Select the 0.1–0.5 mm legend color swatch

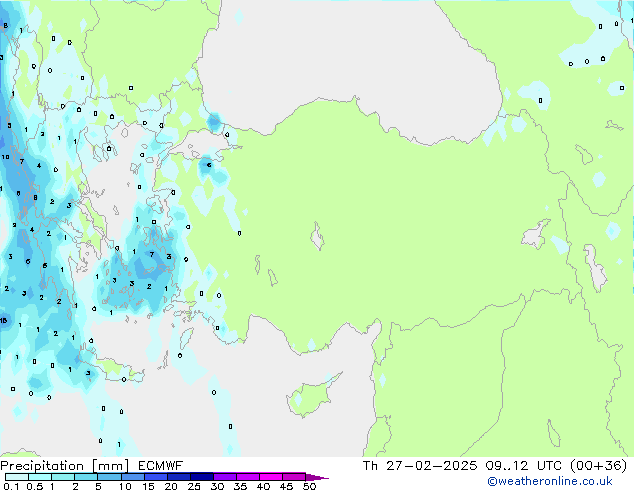coord(17,477)
